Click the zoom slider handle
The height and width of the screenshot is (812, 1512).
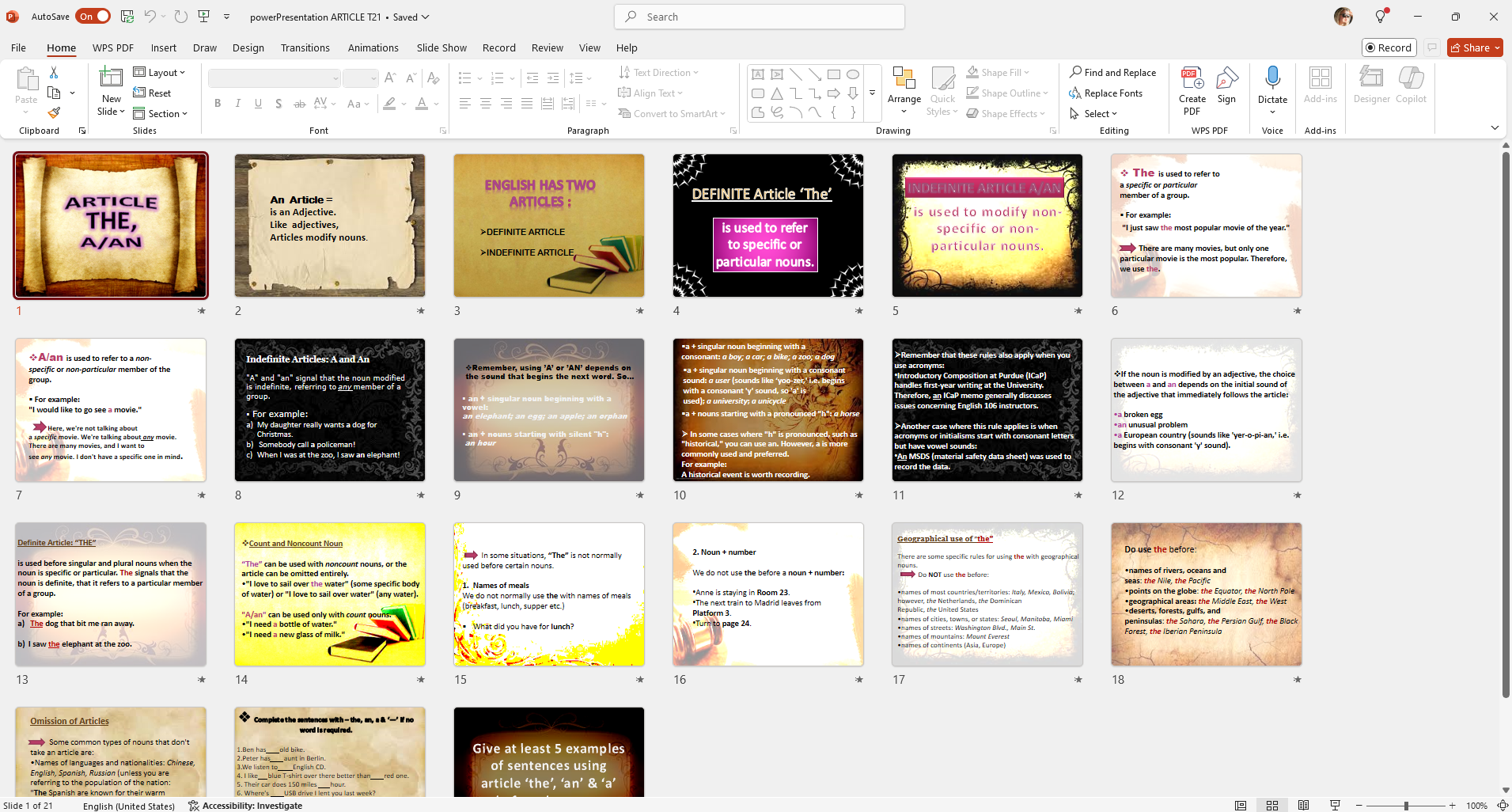(1406, 806)
